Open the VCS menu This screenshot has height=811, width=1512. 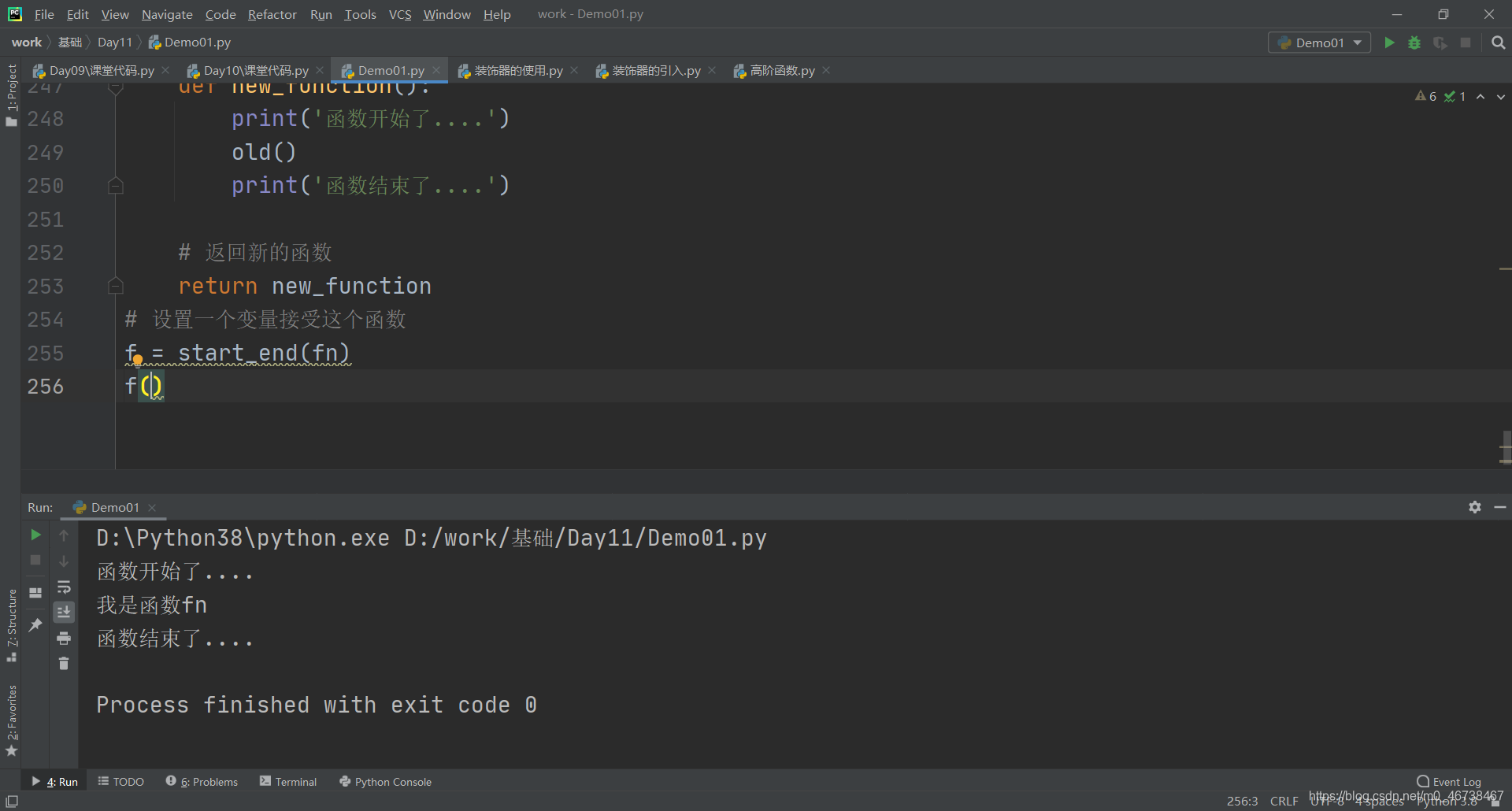click(400, 14)
